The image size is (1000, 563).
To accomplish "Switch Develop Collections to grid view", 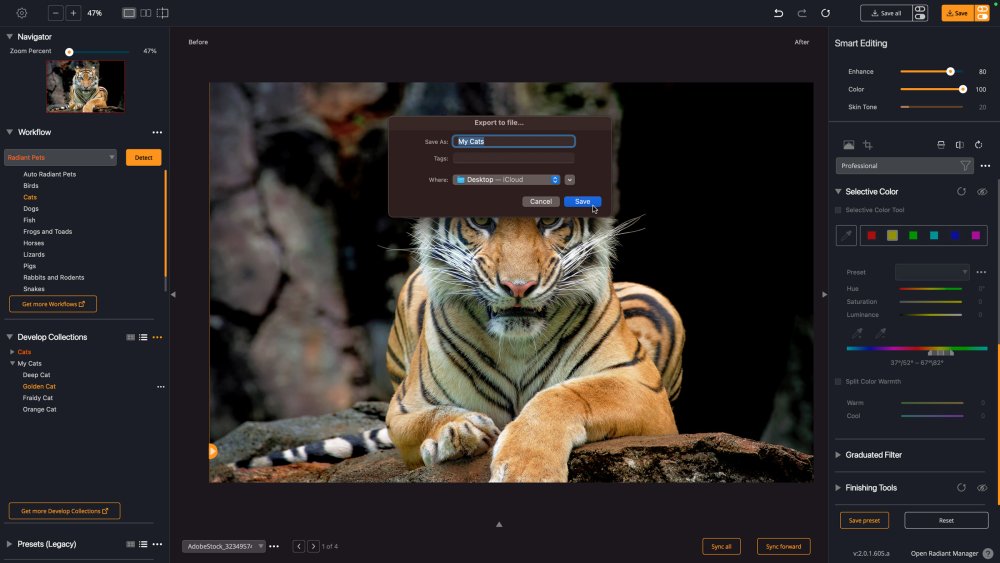I will (131, 337).
